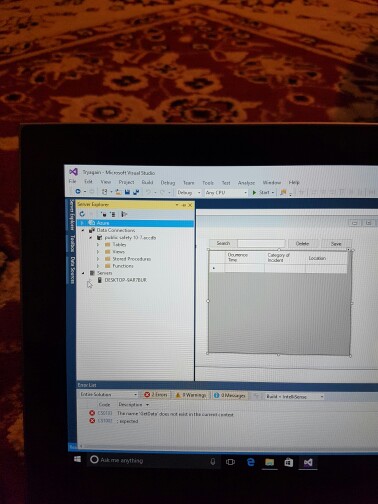Open the Edge browser from taskbar

[251, 462]
